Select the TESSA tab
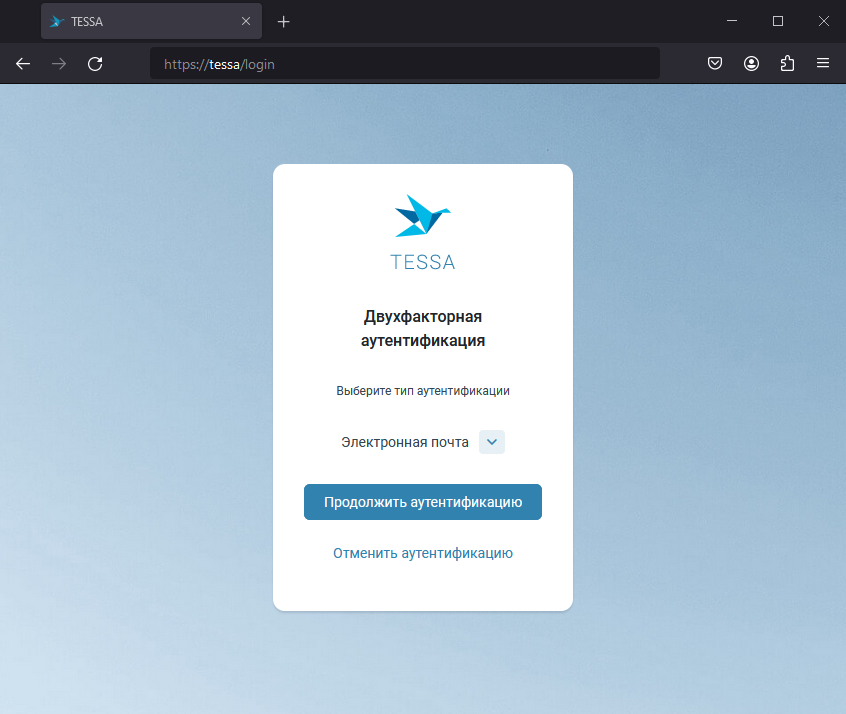Screen dimensions: 846x714 140,21
